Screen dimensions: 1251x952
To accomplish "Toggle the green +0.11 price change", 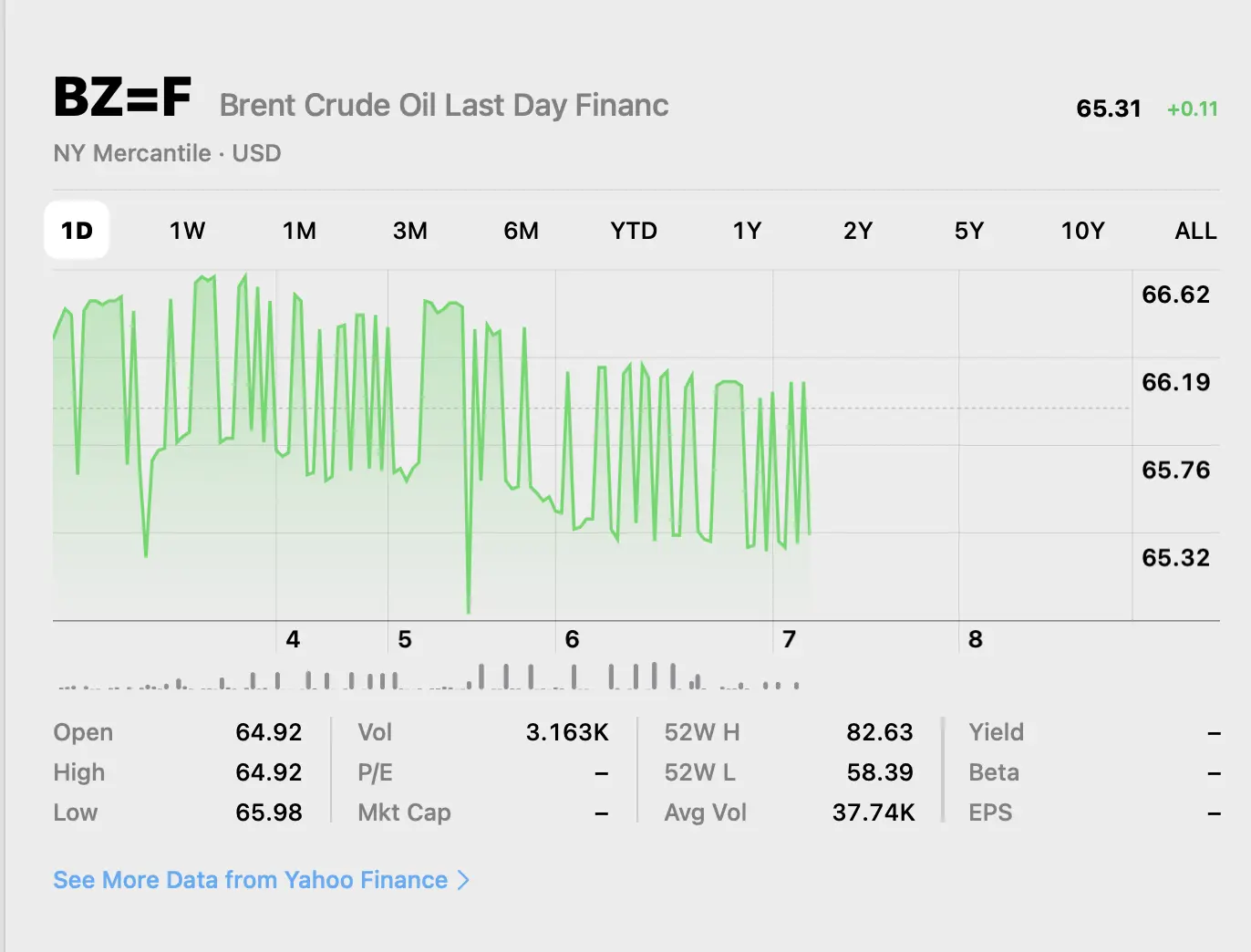I will pyautogui.click(x=1192, y=109).
